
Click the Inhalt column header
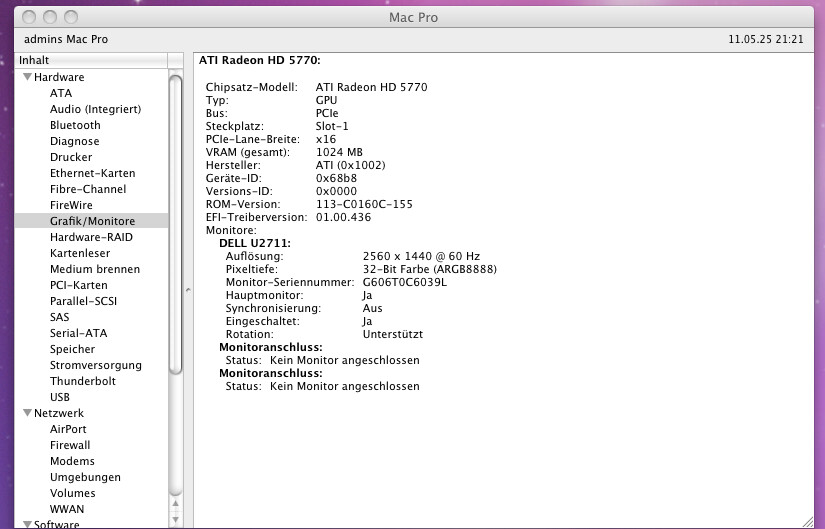[x=91, y=60]
